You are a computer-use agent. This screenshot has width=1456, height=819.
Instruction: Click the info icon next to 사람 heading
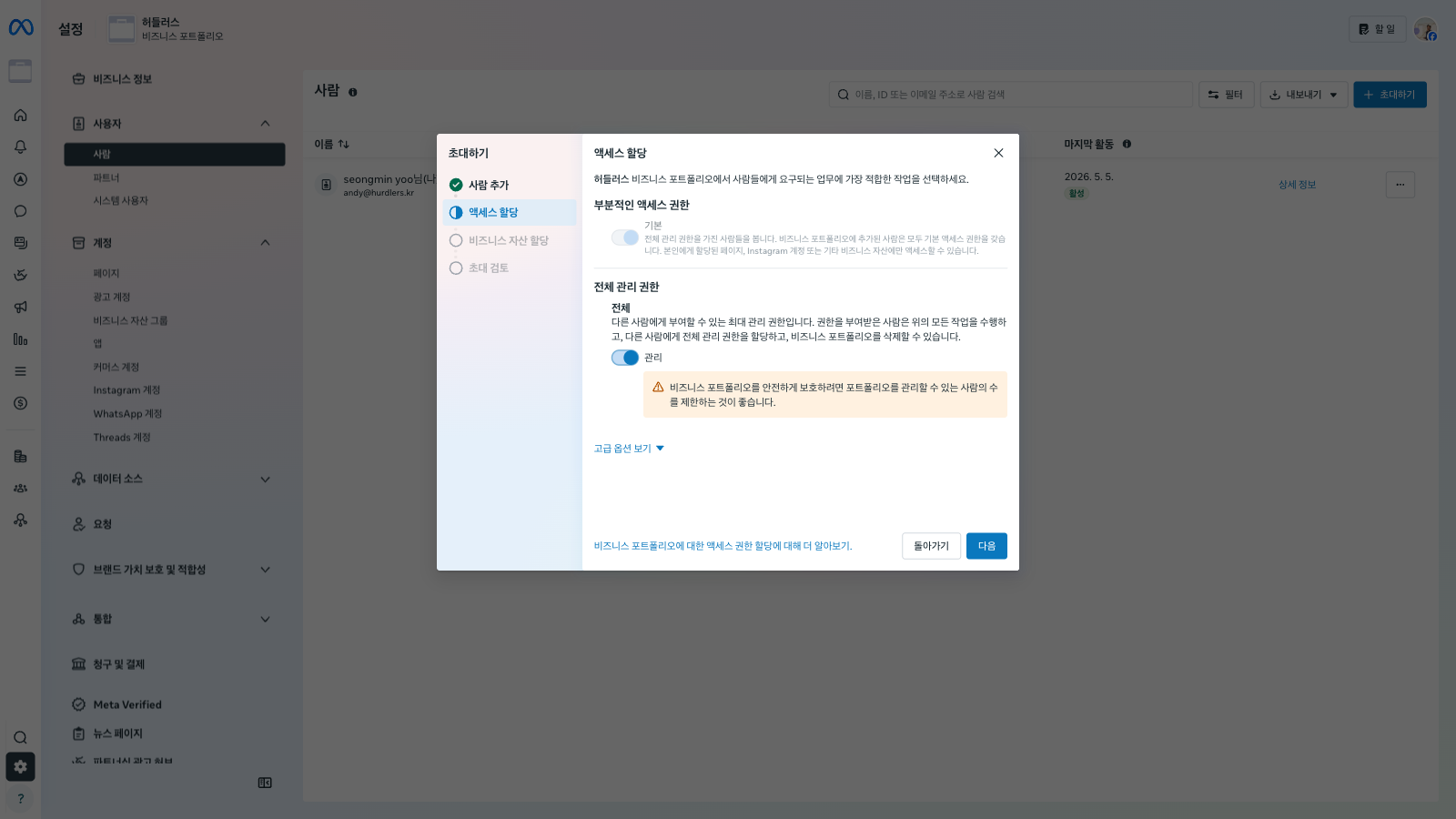[x=353, y=92]
